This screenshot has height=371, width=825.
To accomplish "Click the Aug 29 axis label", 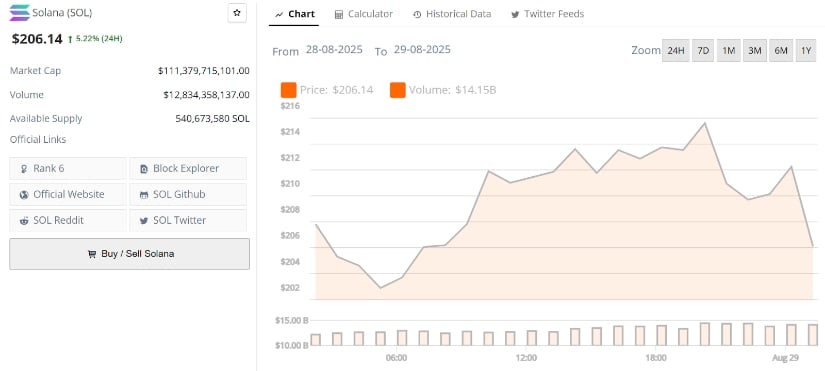I will click(786, 358).
